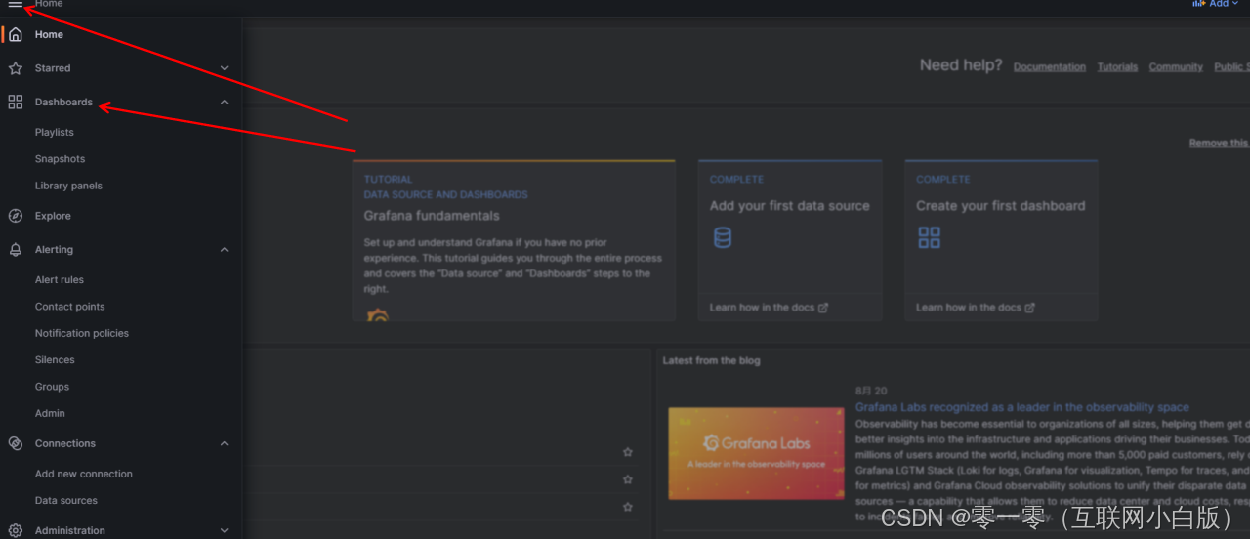This screenshot has width=1250, height=540.
Task: Click the Home breadcrumb in top bar
Action: click(x=48, y=4)
